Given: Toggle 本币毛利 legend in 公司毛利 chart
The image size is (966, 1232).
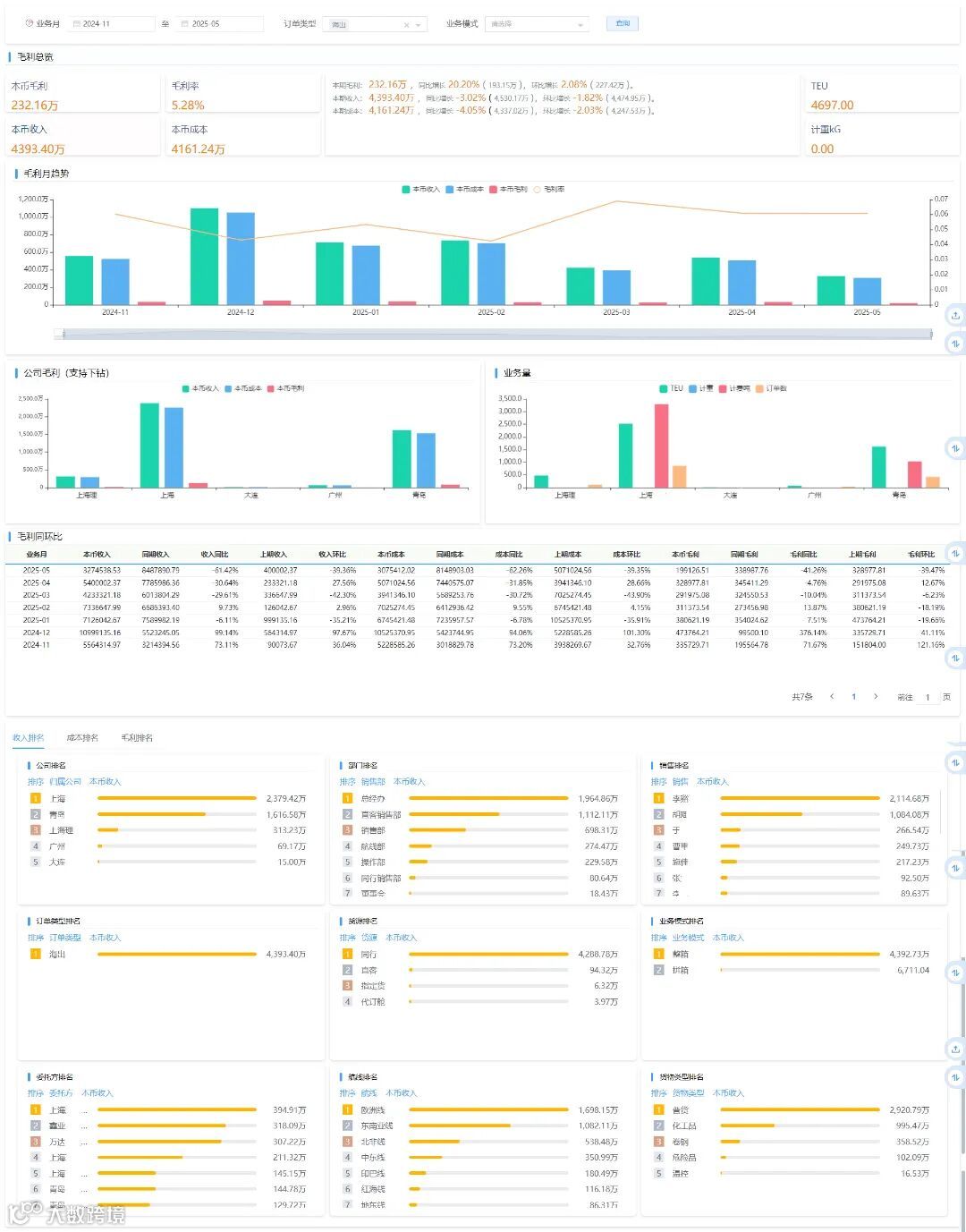Looking at the screenshot, I should pos(286,388).
